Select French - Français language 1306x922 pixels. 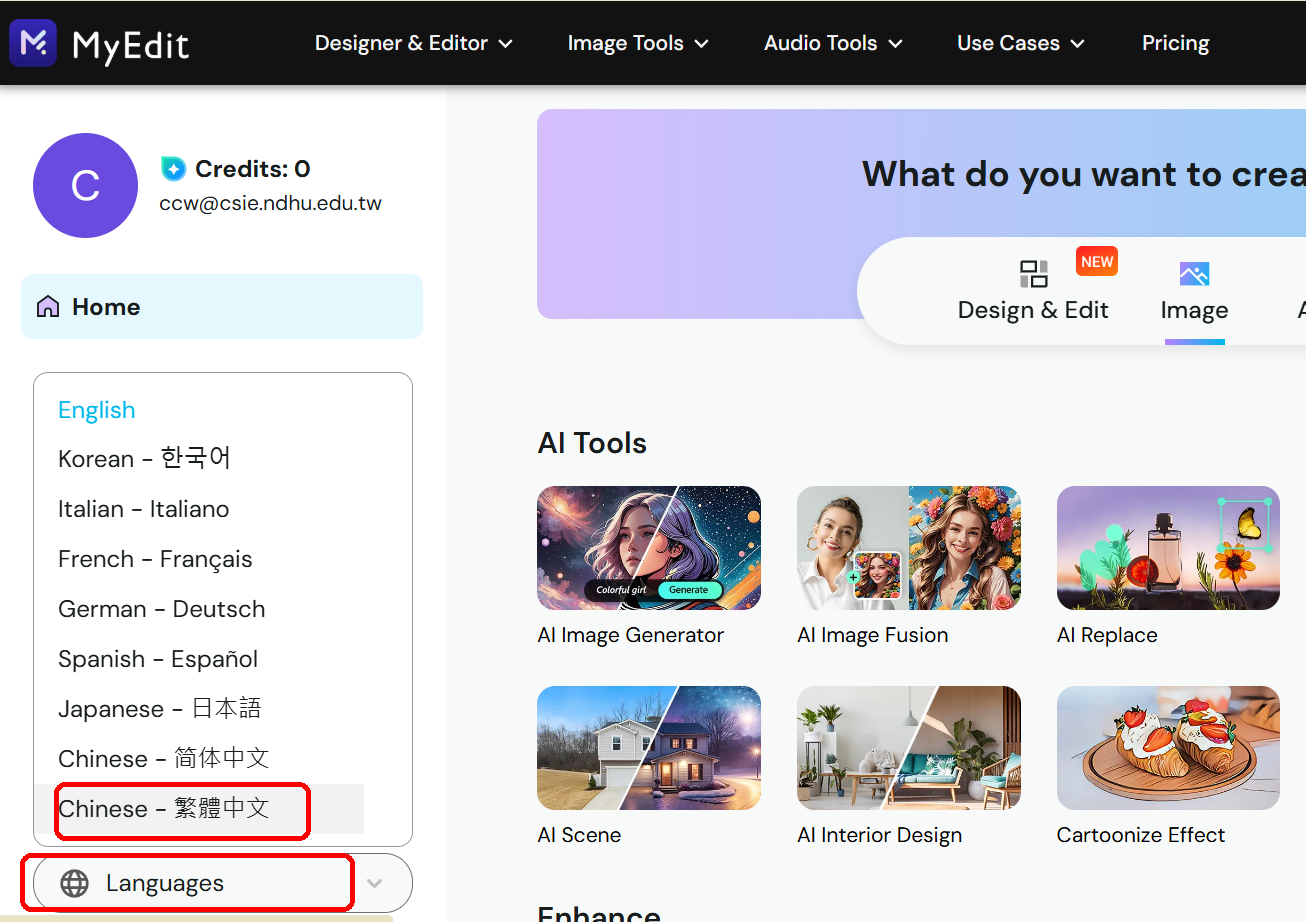(x=155, y=559)
